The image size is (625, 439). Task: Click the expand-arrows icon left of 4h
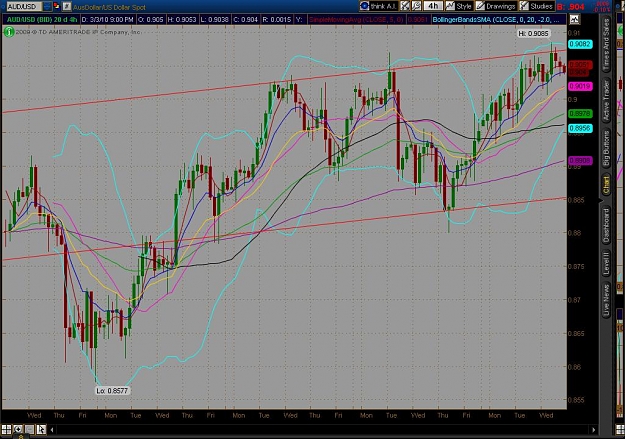point(405,6)
